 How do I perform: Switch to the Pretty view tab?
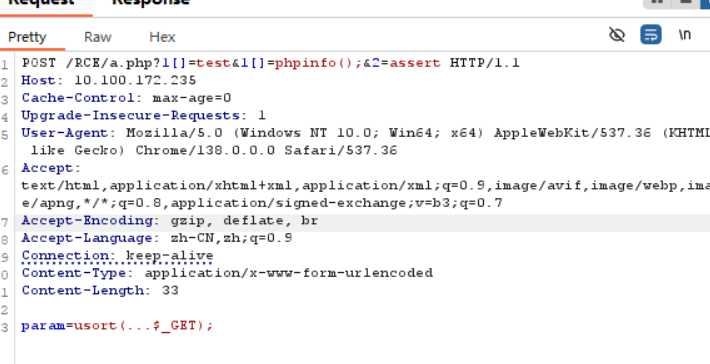27,37
